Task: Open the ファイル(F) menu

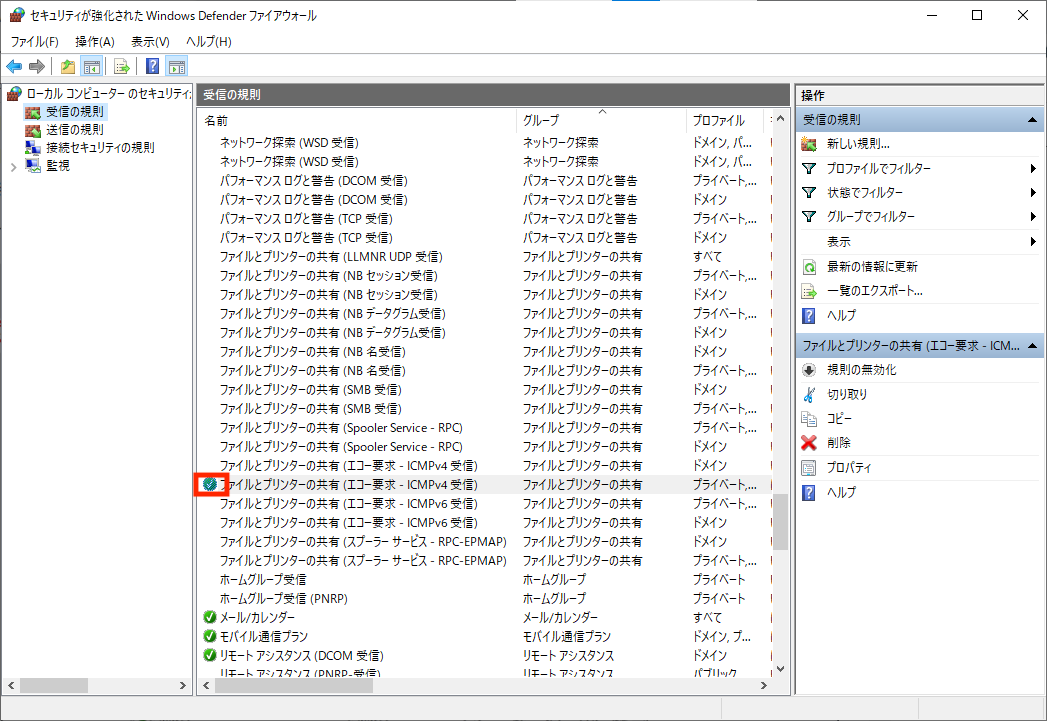Action: point(35,41)
